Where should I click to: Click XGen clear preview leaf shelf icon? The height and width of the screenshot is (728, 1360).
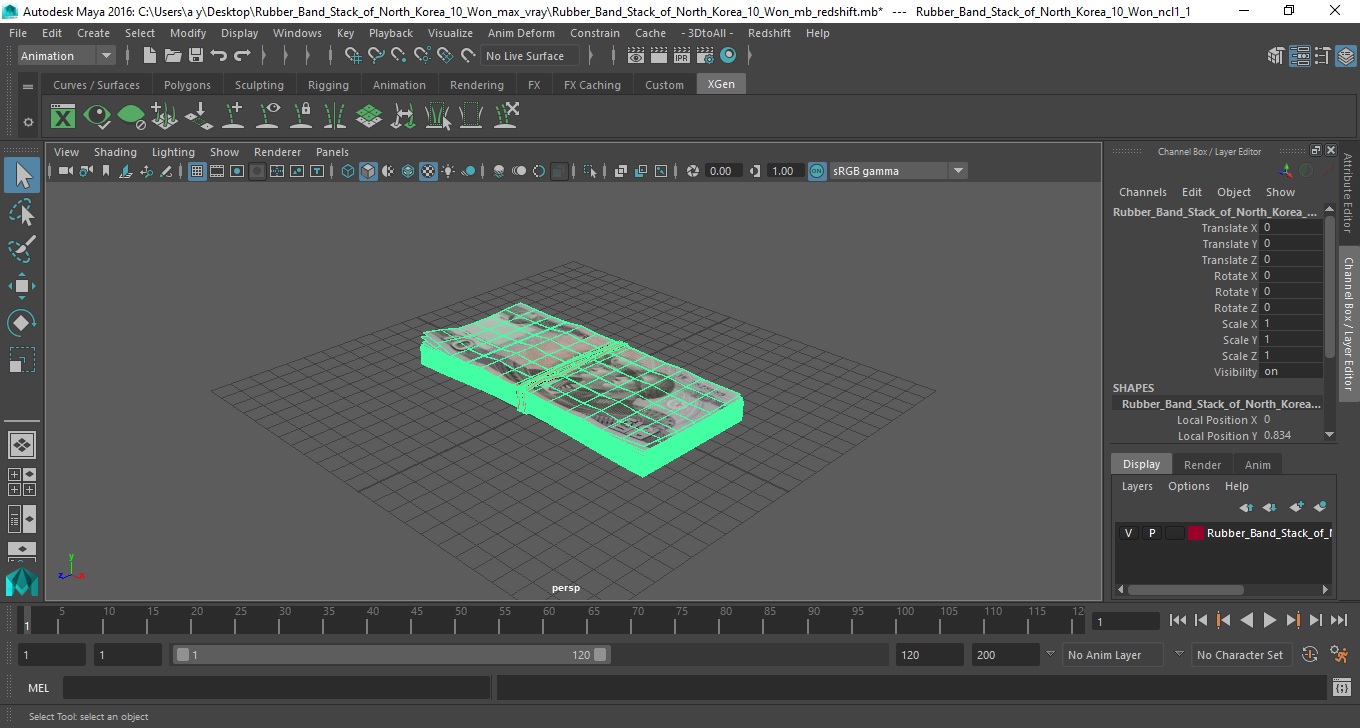tap(131, 117)
